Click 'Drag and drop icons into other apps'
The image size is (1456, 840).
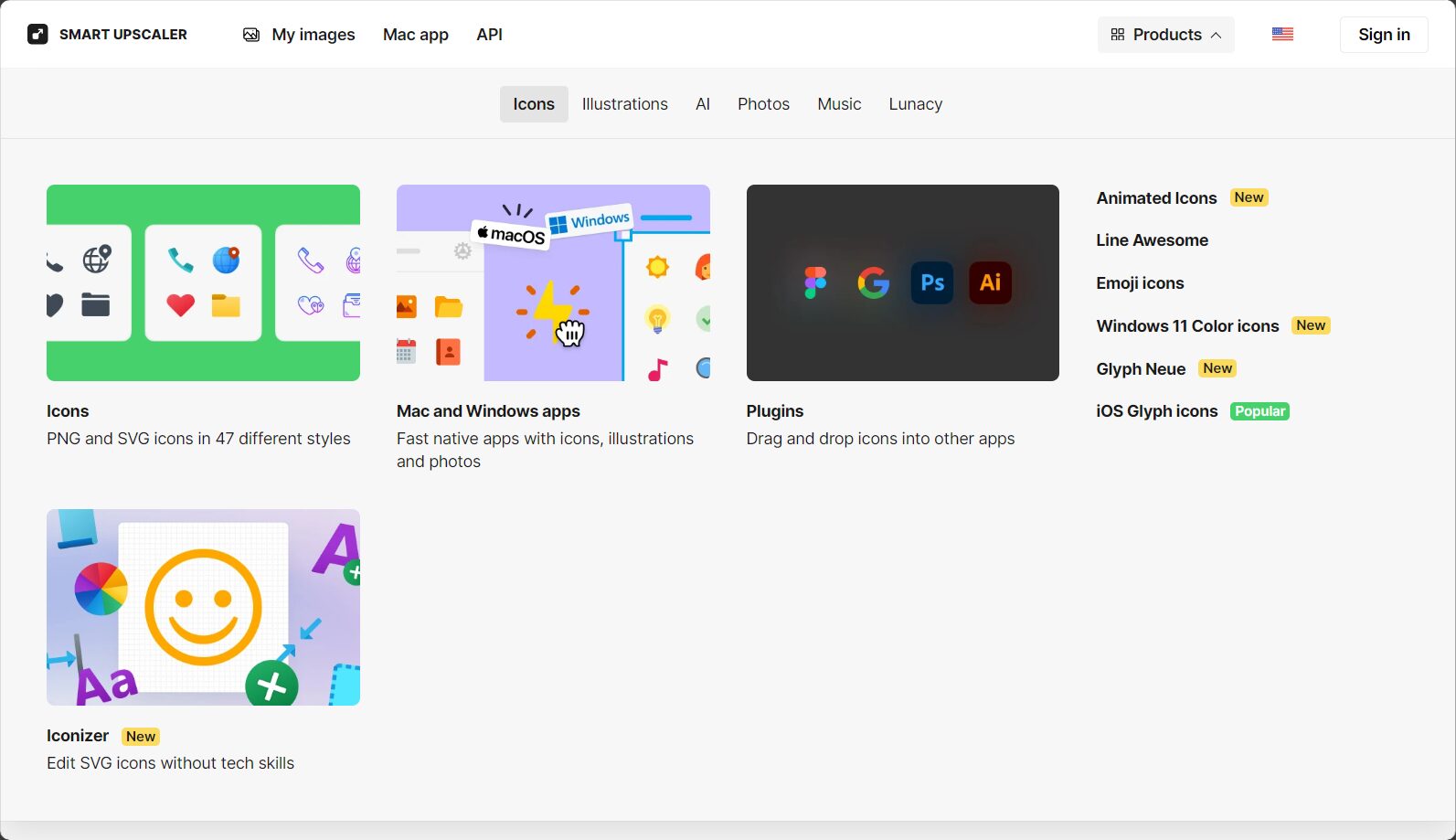(x=880, y=439)
